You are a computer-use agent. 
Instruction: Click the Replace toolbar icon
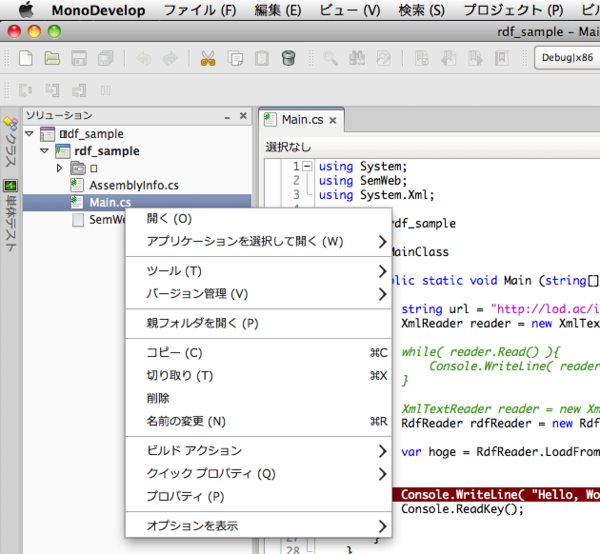pos(383,58)
